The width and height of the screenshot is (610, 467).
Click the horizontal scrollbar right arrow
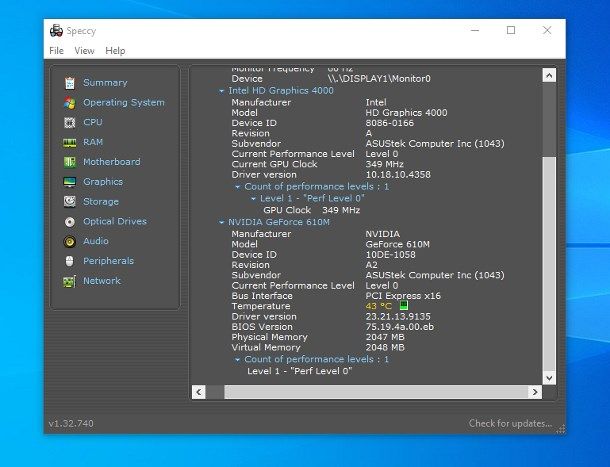coord(535,392)
